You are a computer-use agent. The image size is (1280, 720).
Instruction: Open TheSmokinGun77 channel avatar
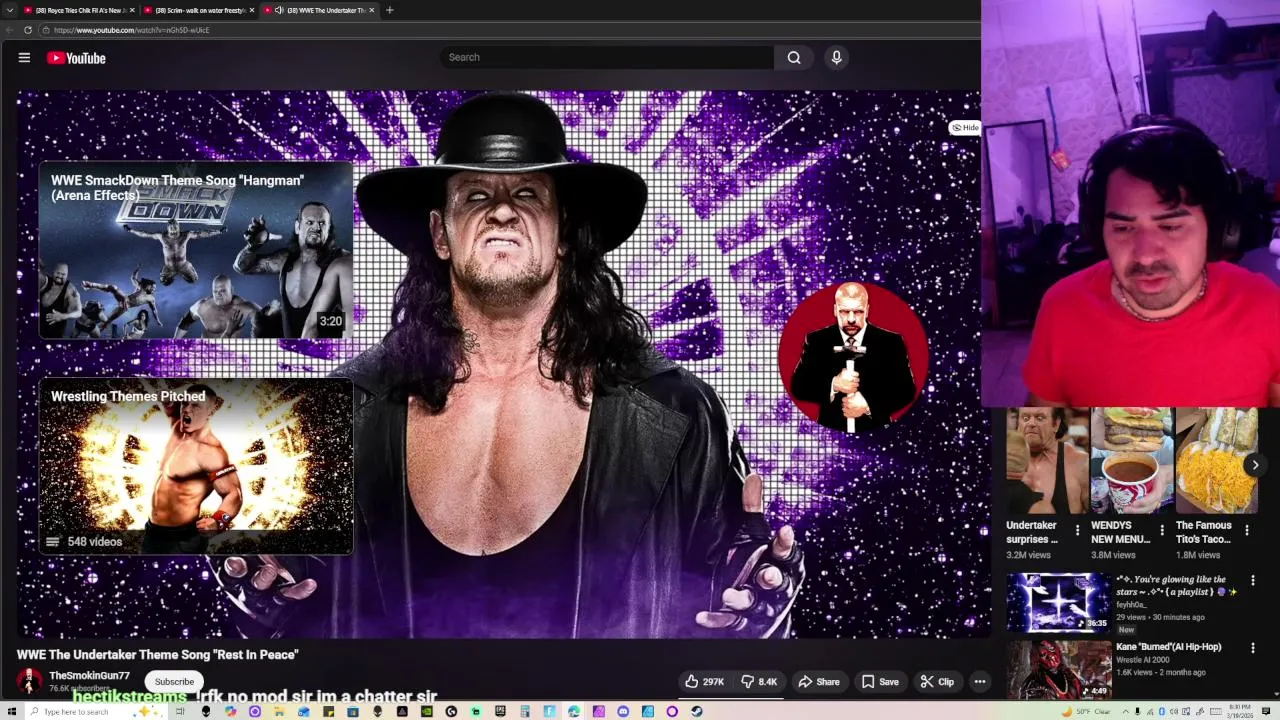pos(29,682)
